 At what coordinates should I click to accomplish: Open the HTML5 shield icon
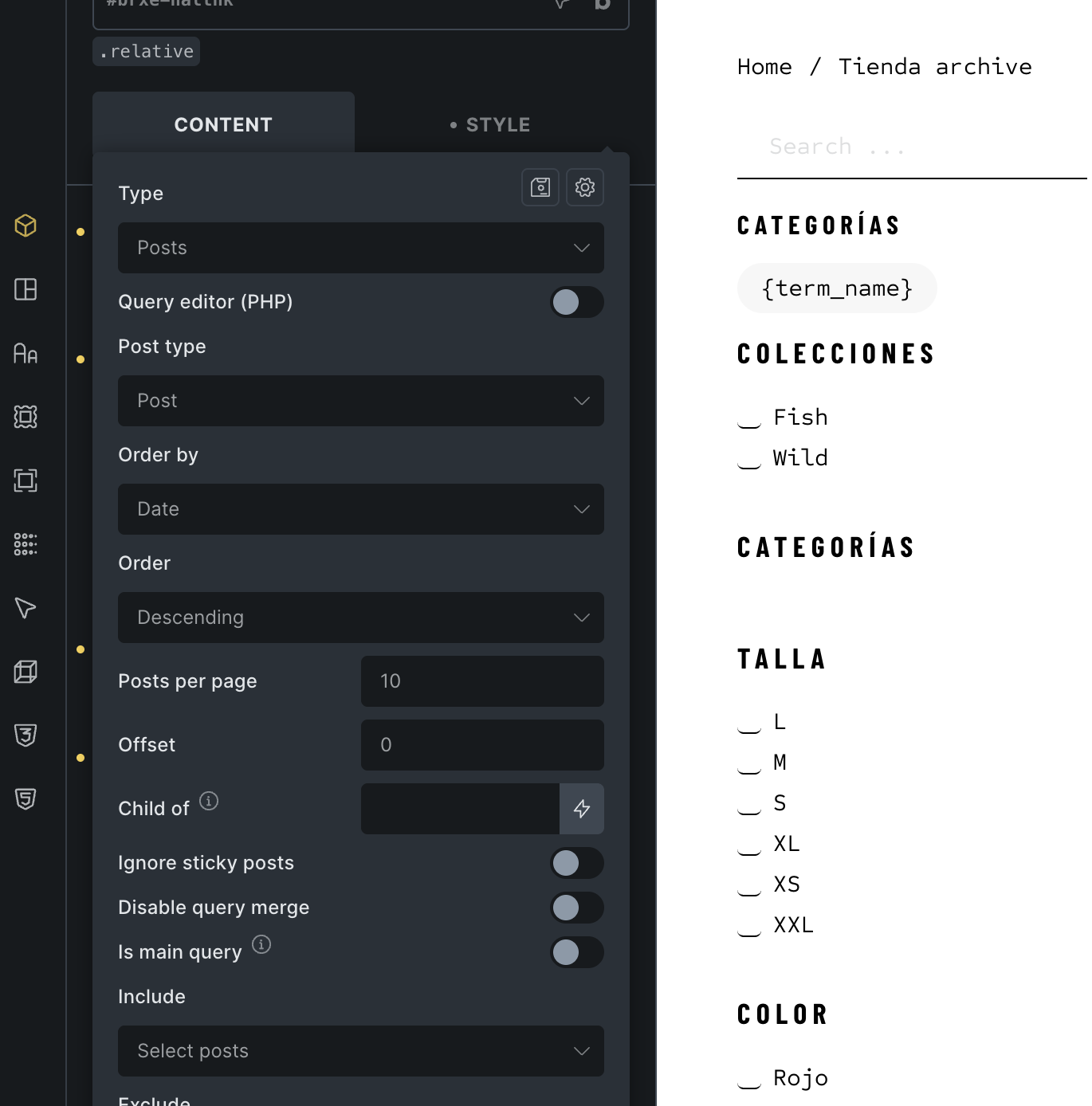pyautogui.click(x=26, y=798)
